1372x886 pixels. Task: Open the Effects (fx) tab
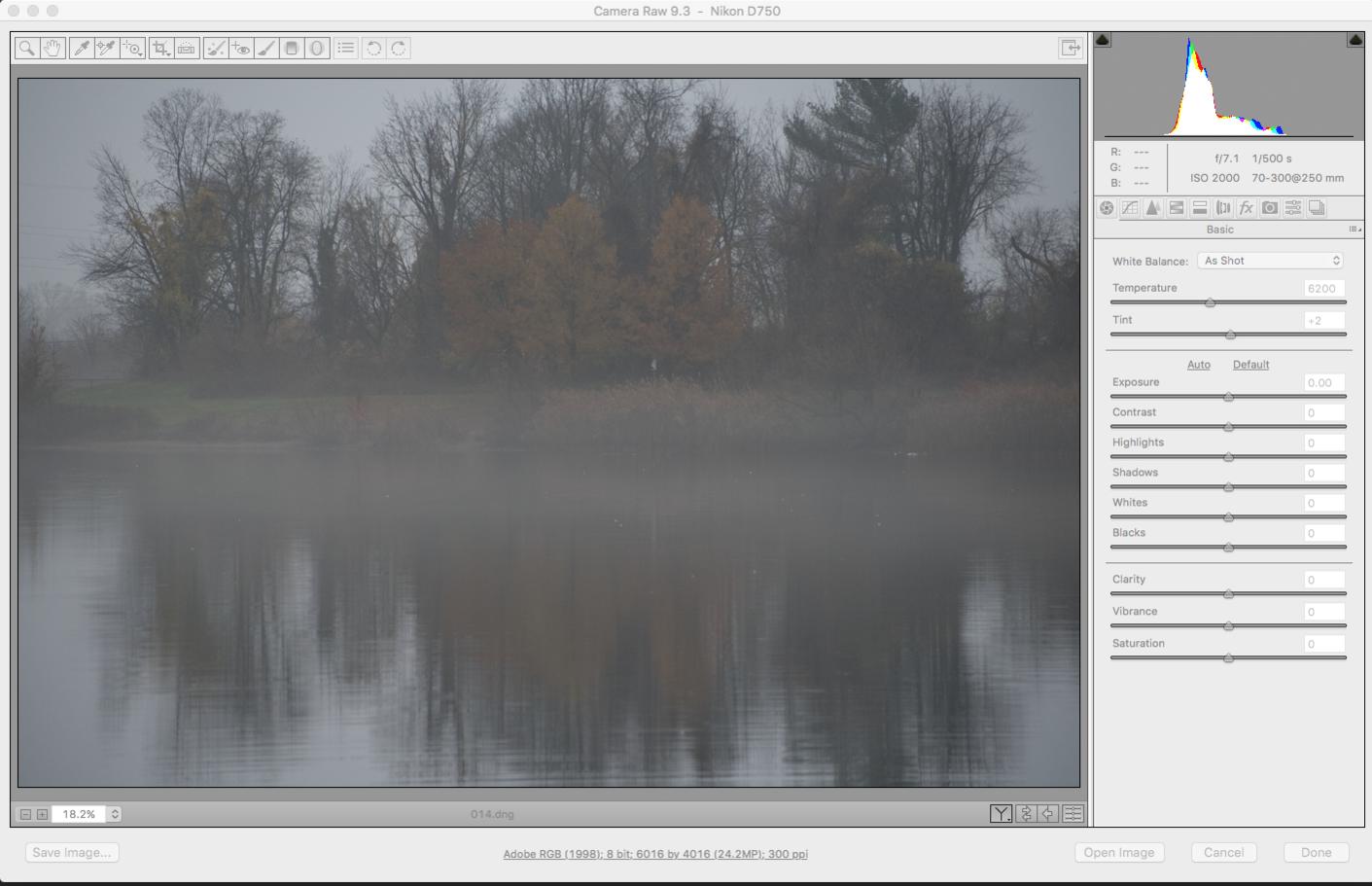[1247, 208]
